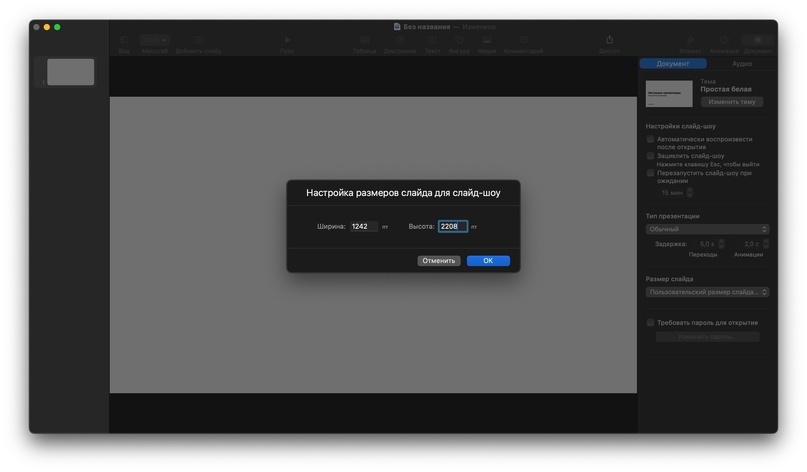Enable Требовать пароль для открытия checkbox
Screen dimensions: 807x472
(651, 323)
